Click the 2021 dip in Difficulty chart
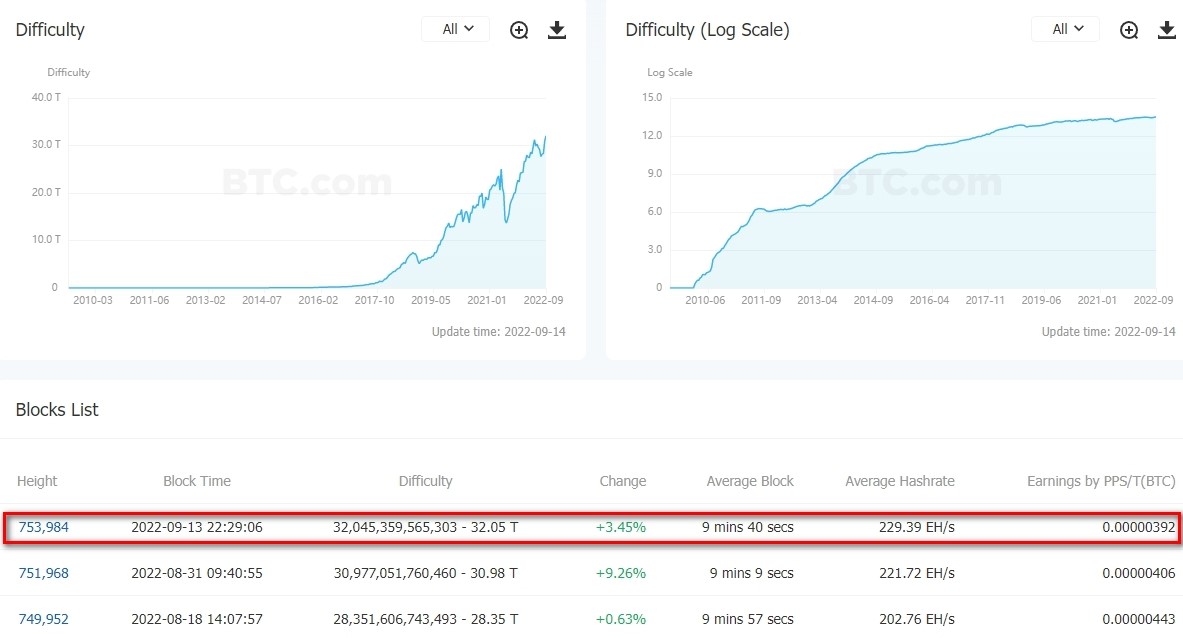 coord(506,221)
